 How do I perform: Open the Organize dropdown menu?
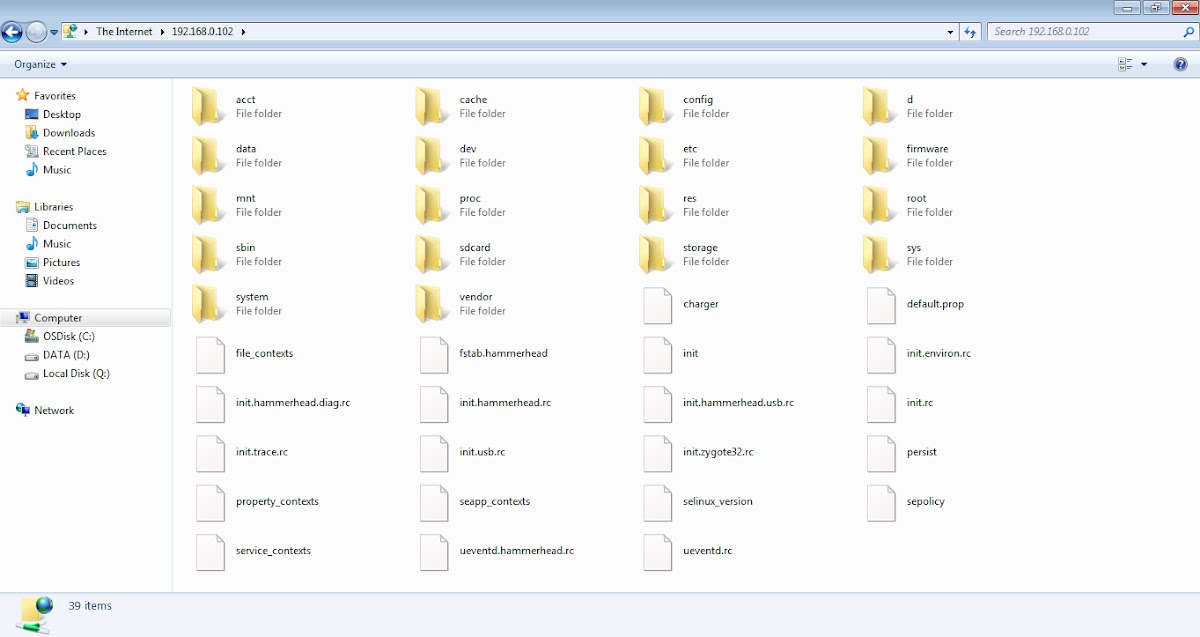[x=40, y=64]
